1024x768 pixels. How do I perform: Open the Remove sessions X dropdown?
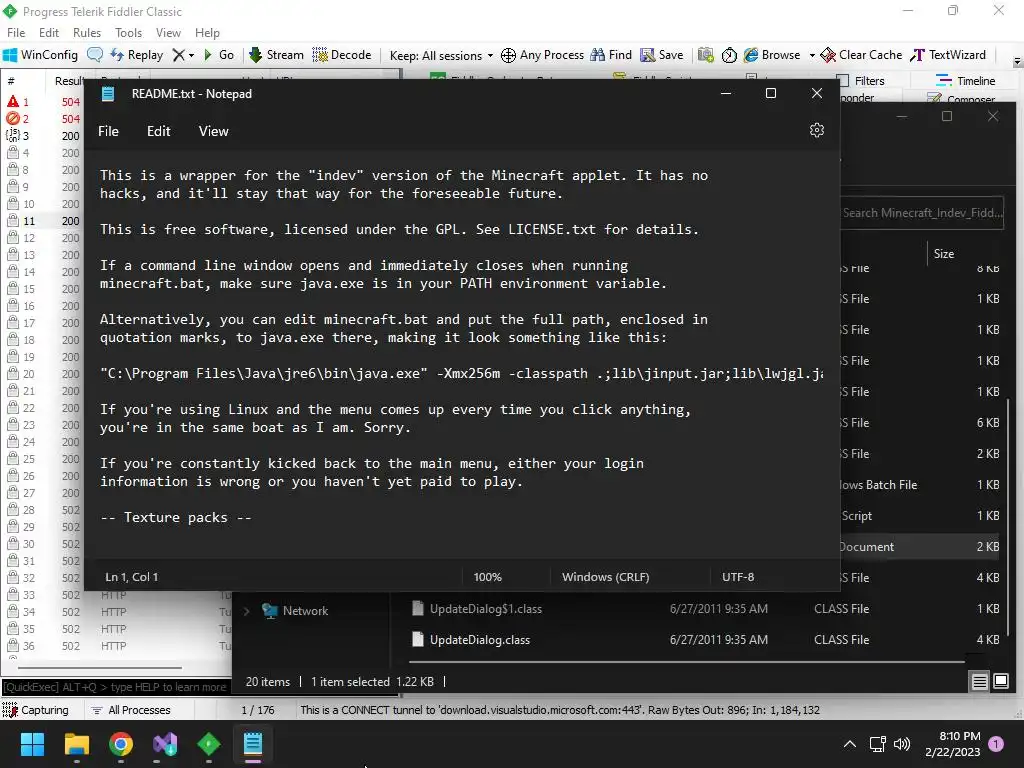tap(184, 55)
